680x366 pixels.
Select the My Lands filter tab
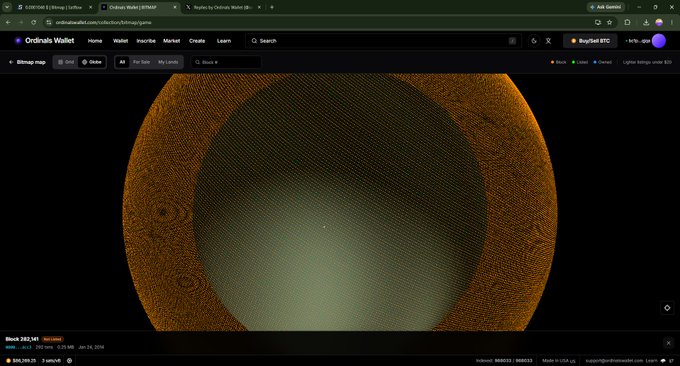point(168,62)
